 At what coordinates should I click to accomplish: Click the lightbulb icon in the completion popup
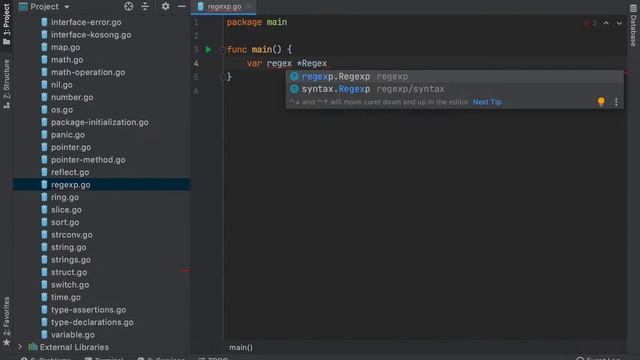tap(601, 102)
